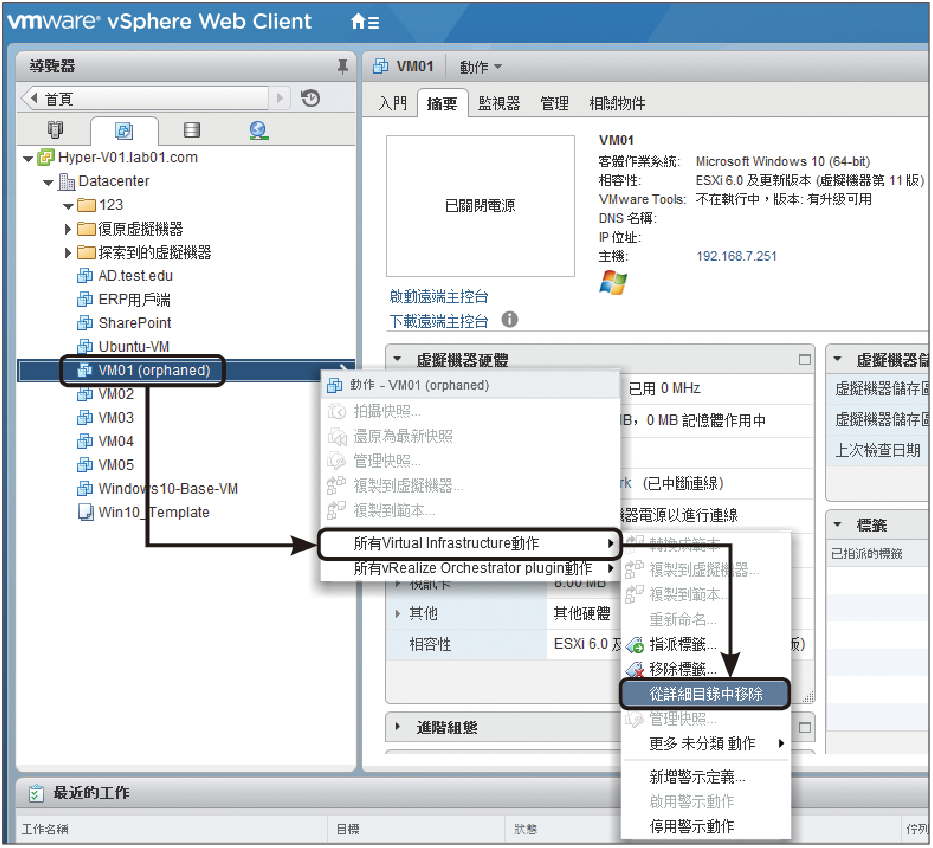The width and height of the screenshot is (933, 848).
Task: Expand the 其他 hardware row
Action: click(398, 613)
